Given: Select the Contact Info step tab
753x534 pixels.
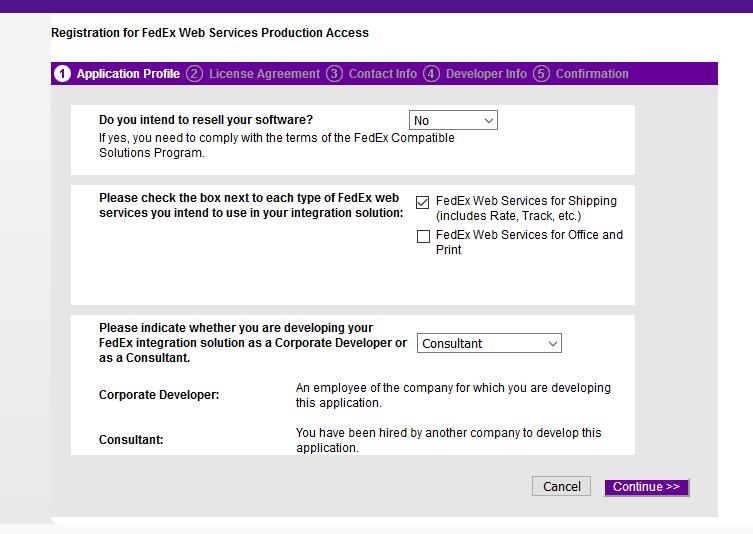Looking at the screenshot, I should (382, 74).
